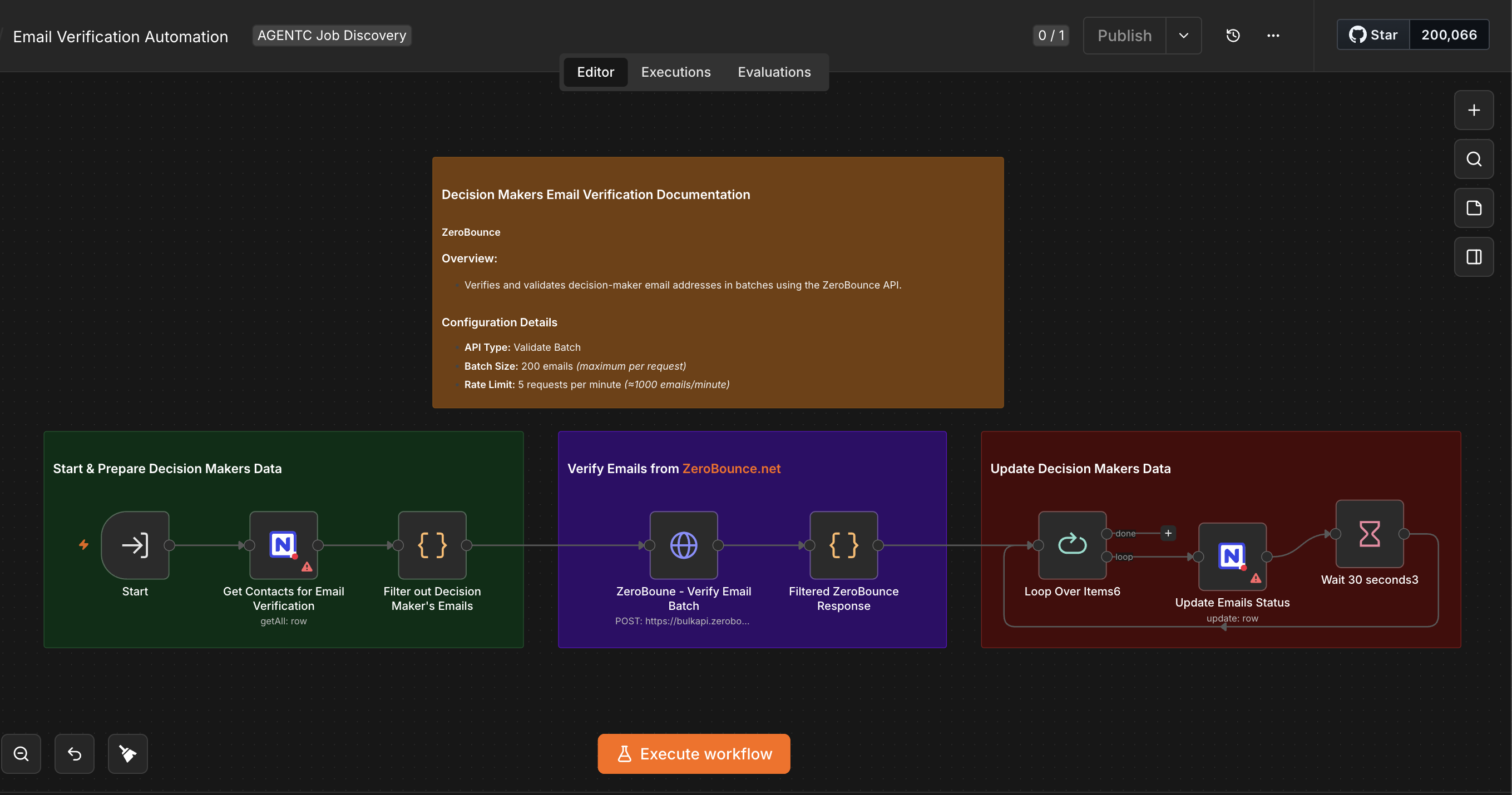
Task: Toggle the side panel layout icon
Action: (1474, 256)
